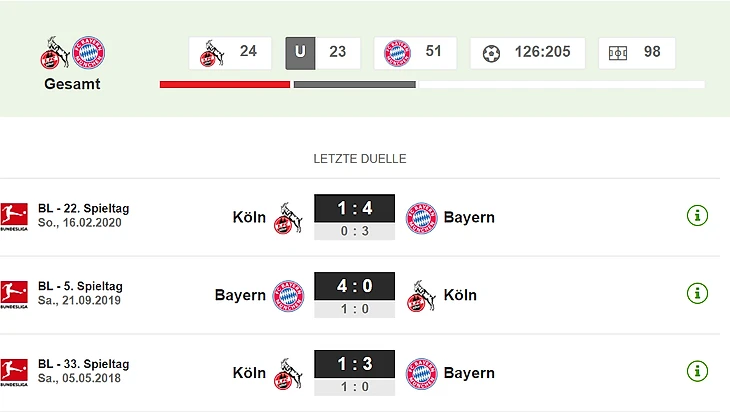730x412 pixels.
Task: Click Bundesliga logo beside 33. Spieltag
Action: 14,372
